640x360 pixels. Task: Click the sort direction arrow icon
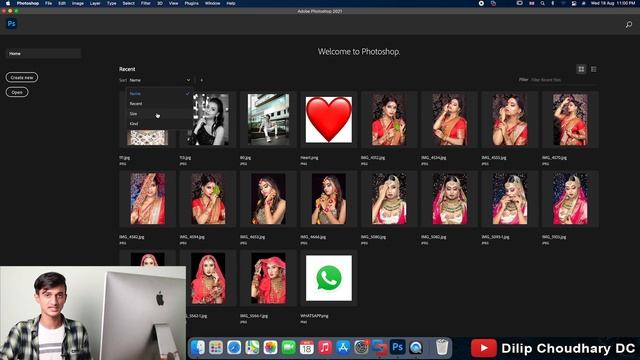202,80
